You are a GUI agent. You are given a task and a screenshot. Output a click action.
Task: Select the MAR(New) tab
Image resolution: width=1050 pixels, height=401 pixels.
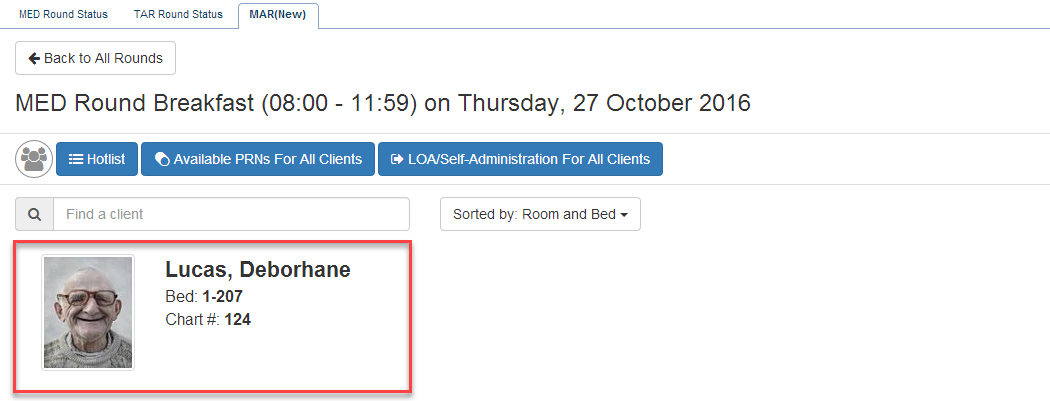(x=278, y=14)
